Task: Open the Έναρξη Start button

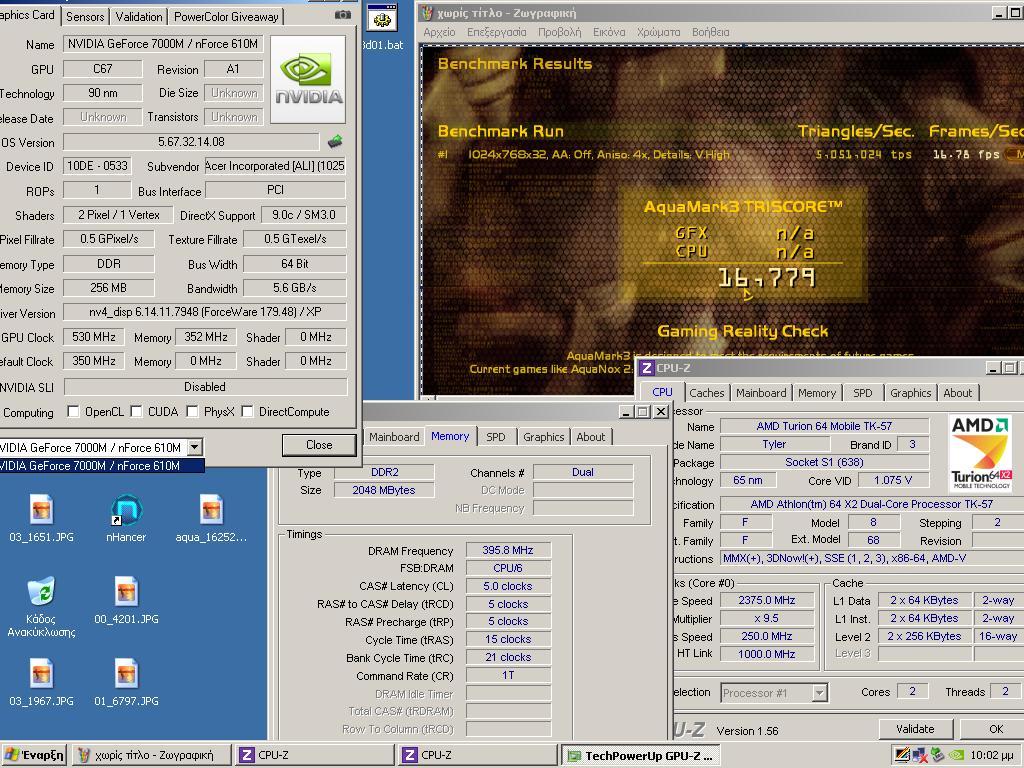Action: [x=35, y=755]
